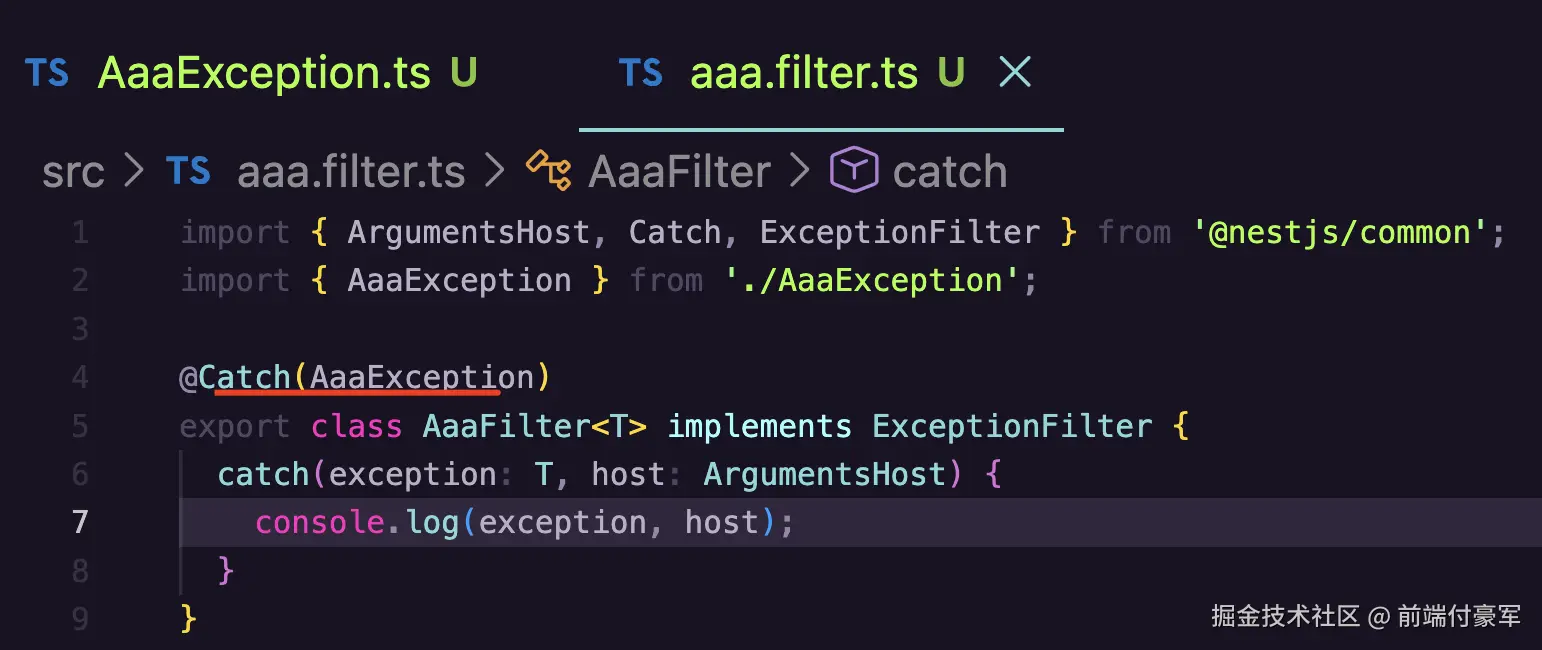Click TS icon on aaa.filter.ts tab
This screenshot has width=1542, height=650.
pos(640,73)
